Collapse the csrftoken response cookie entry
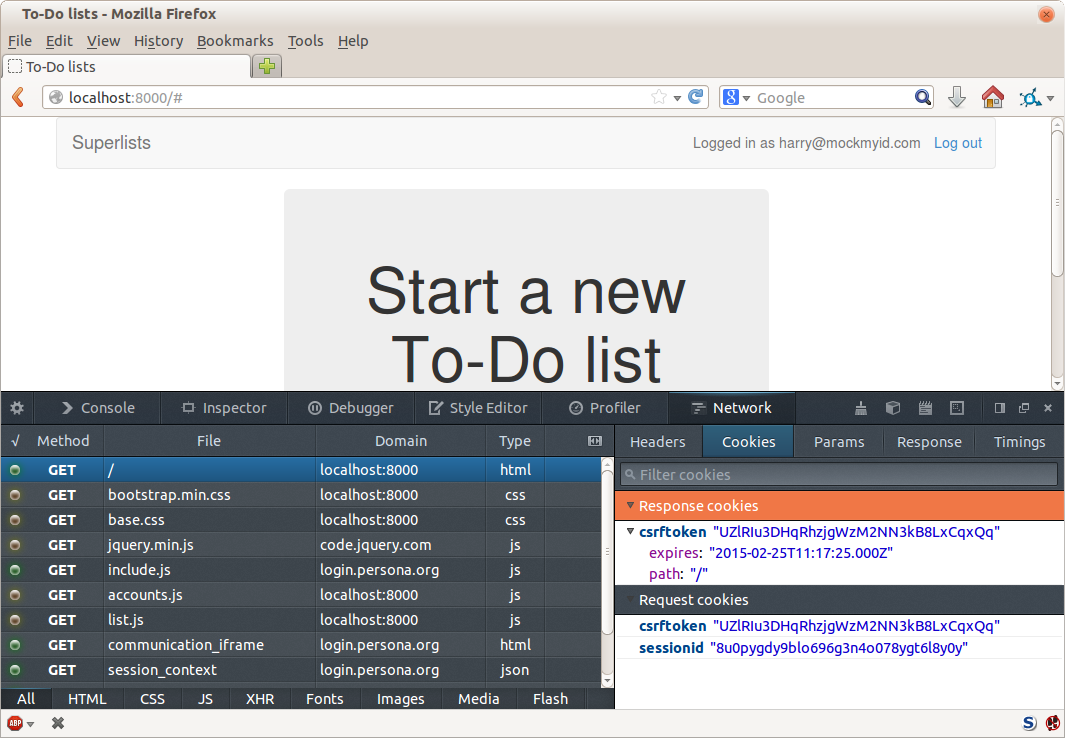The image size is (1065, 738). pyautogui.click(x=629, y=532)
